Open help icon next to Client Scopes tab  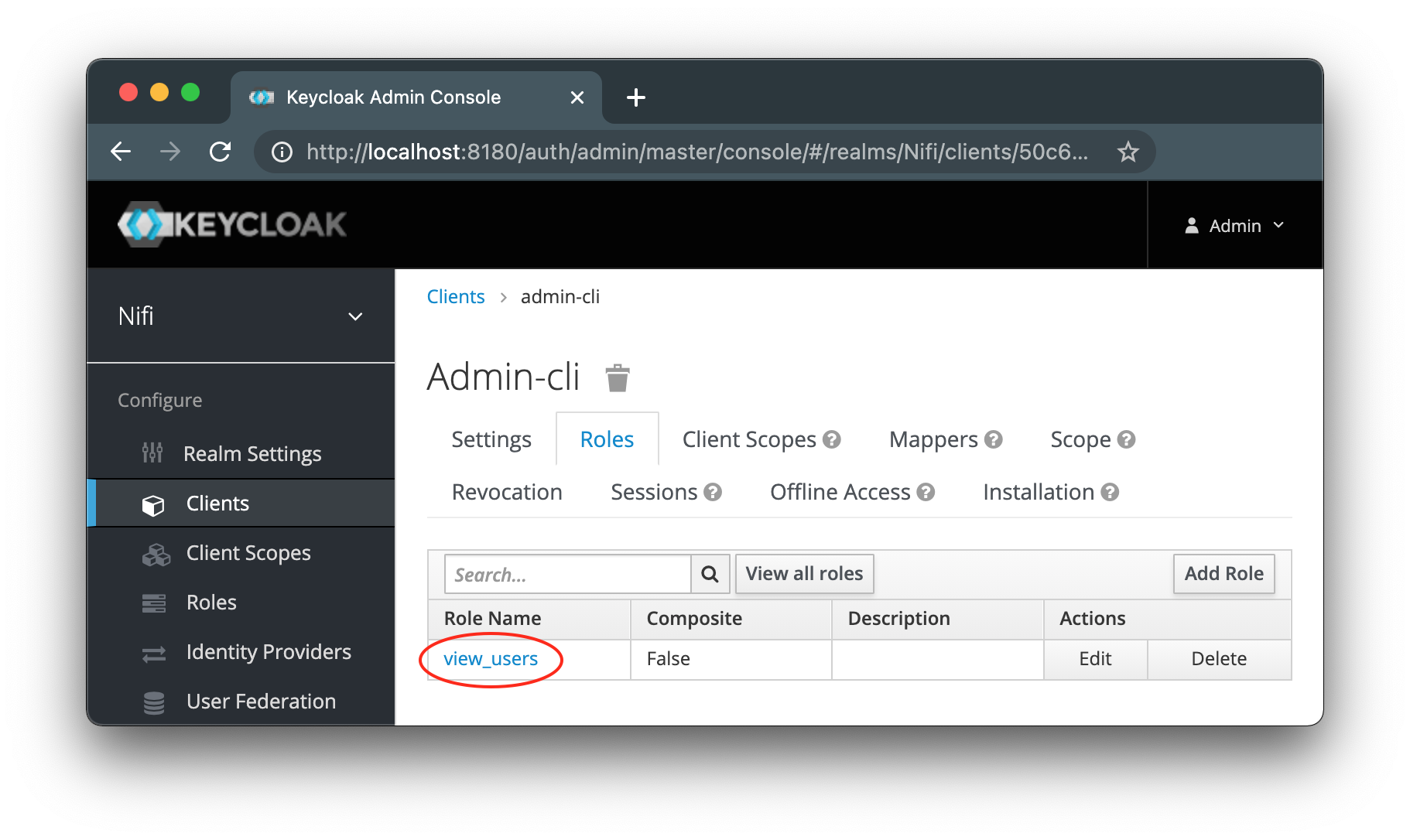click(832, 439)
